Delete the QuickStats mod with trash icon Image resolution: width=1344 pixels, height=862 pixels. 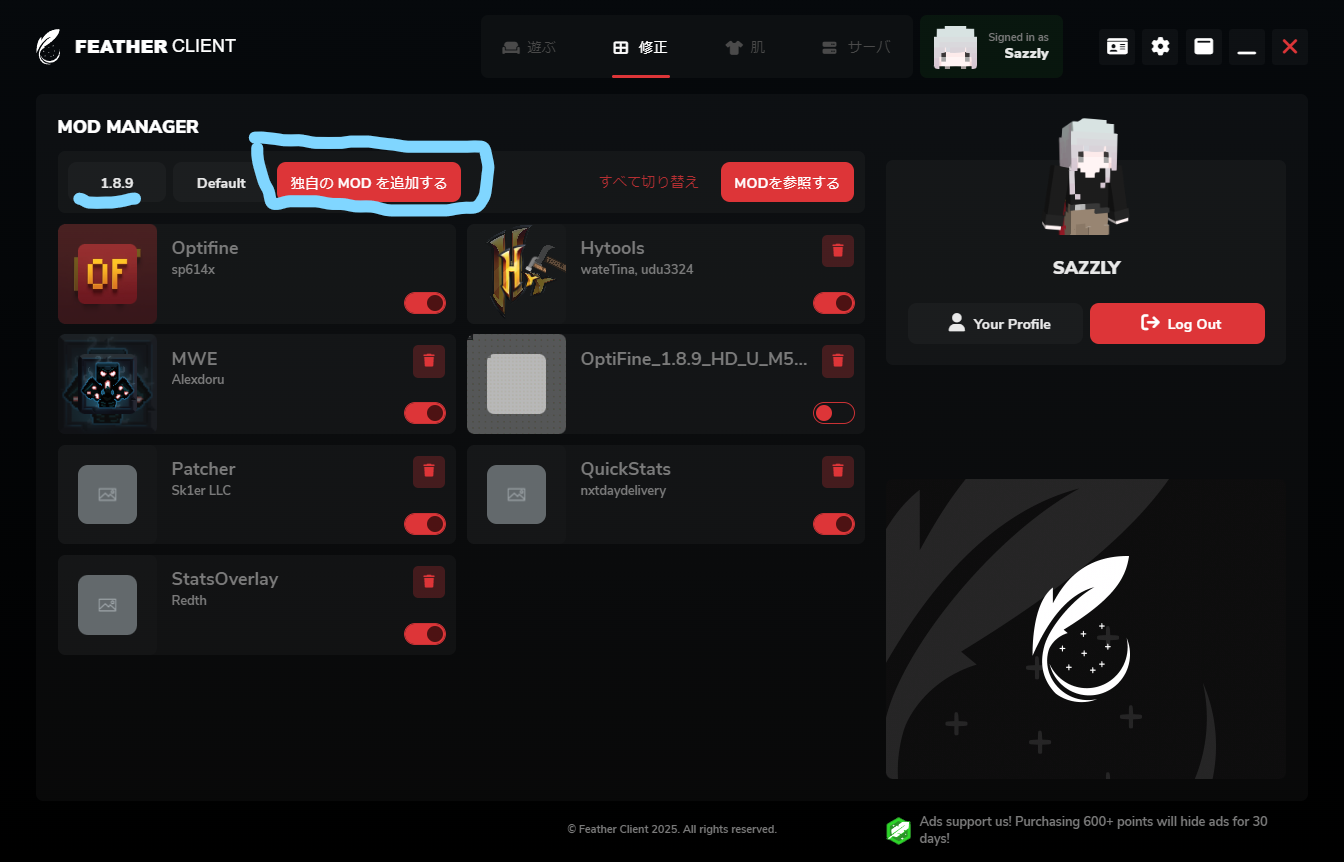[x=838, y=471]
